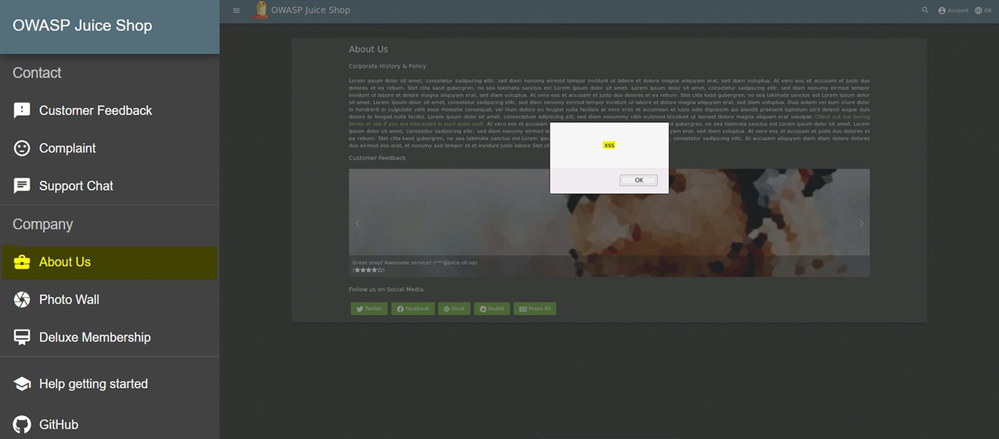Image resolution: width=999 pixels, height=439 pixels.
Task: Click the GitHub octocat icon
Action: 22,424
